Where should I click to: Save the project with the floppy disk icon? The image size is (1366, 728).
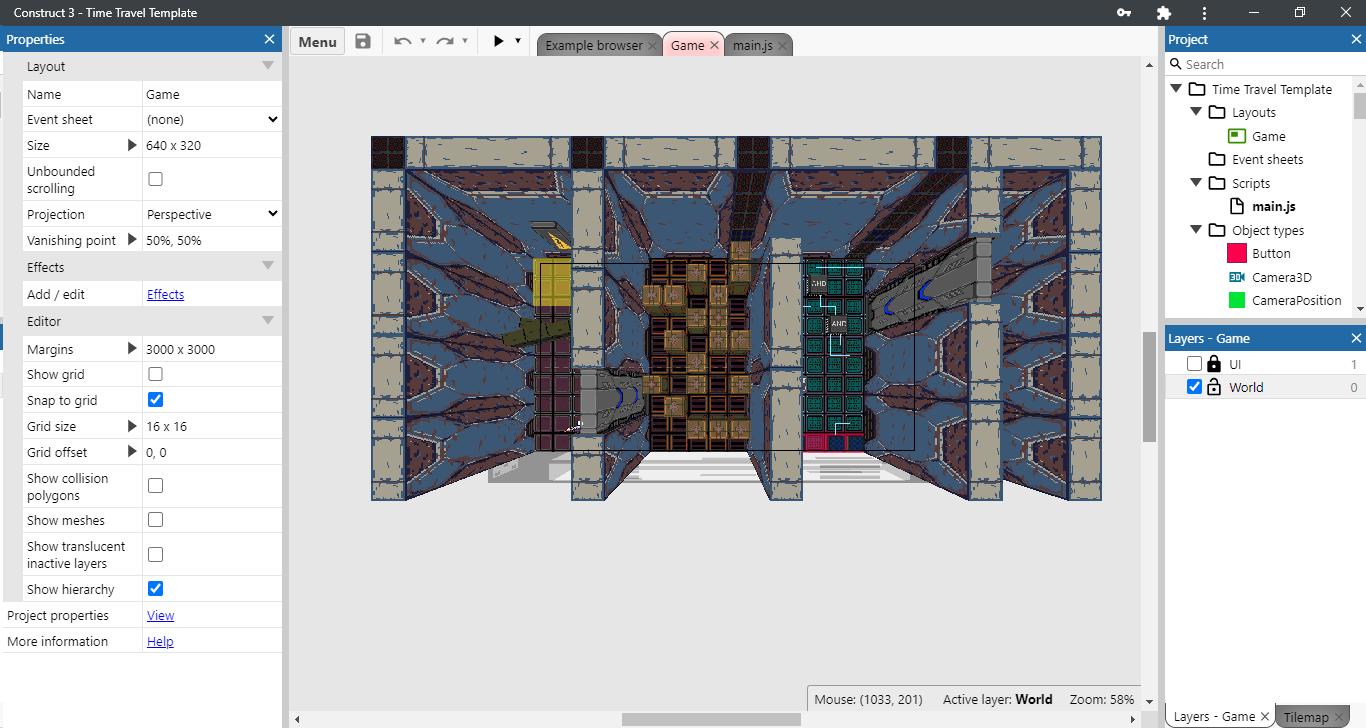point(363,41)
